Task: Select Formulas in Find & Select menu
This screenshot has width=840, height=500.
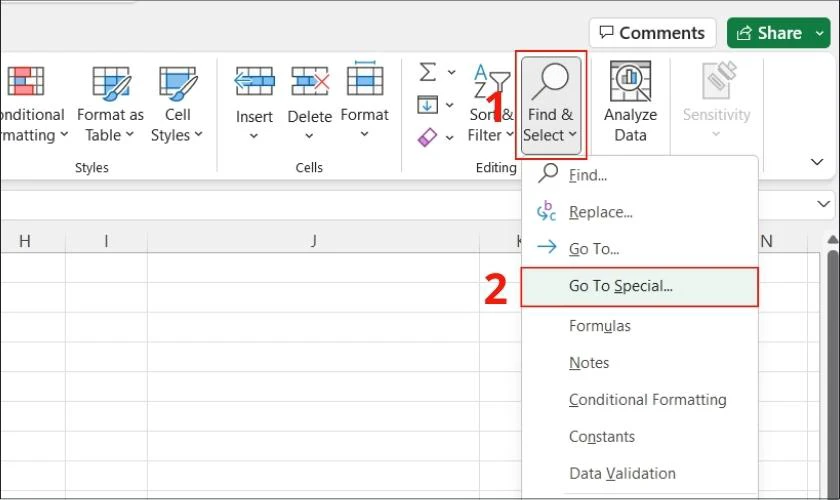Action: [x=640, y=326]
